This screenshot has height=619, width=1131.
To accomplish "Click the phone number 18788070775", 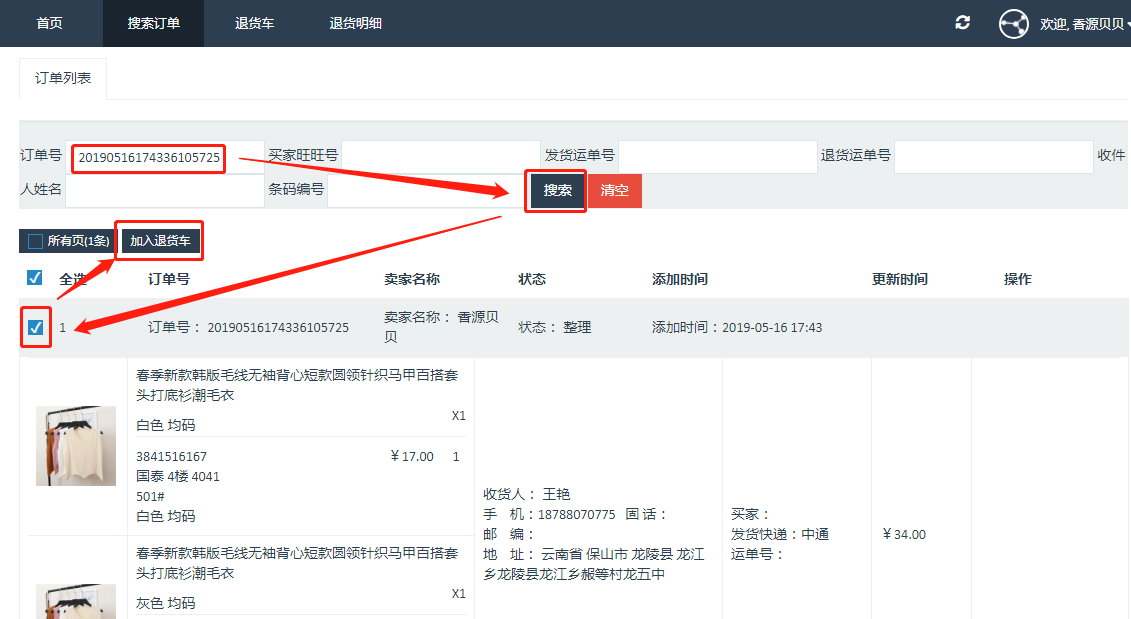I will (x=576, y=514).
